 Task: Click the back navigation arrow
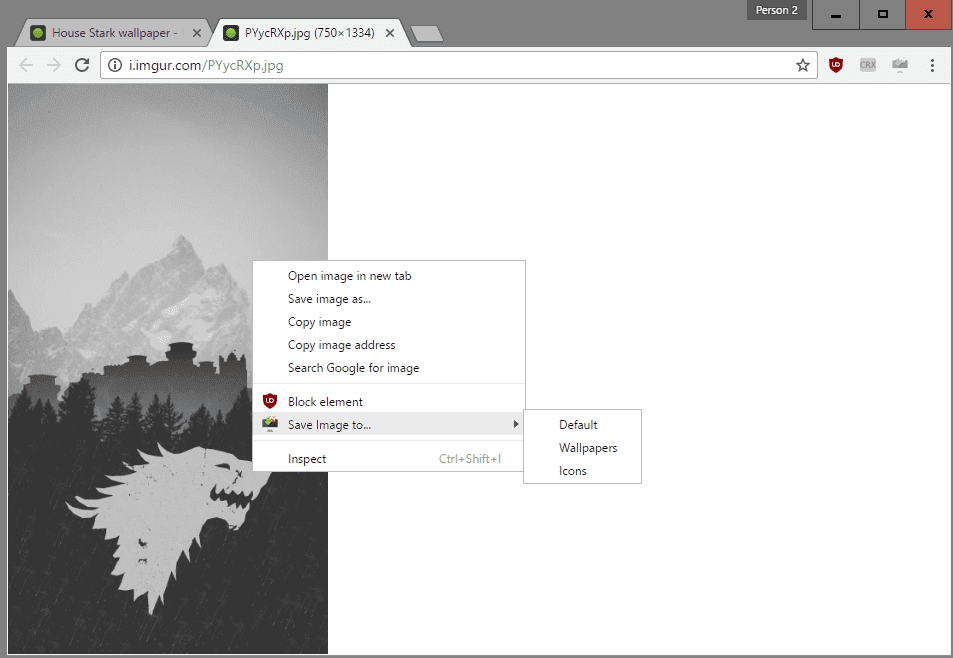(26, 65)
